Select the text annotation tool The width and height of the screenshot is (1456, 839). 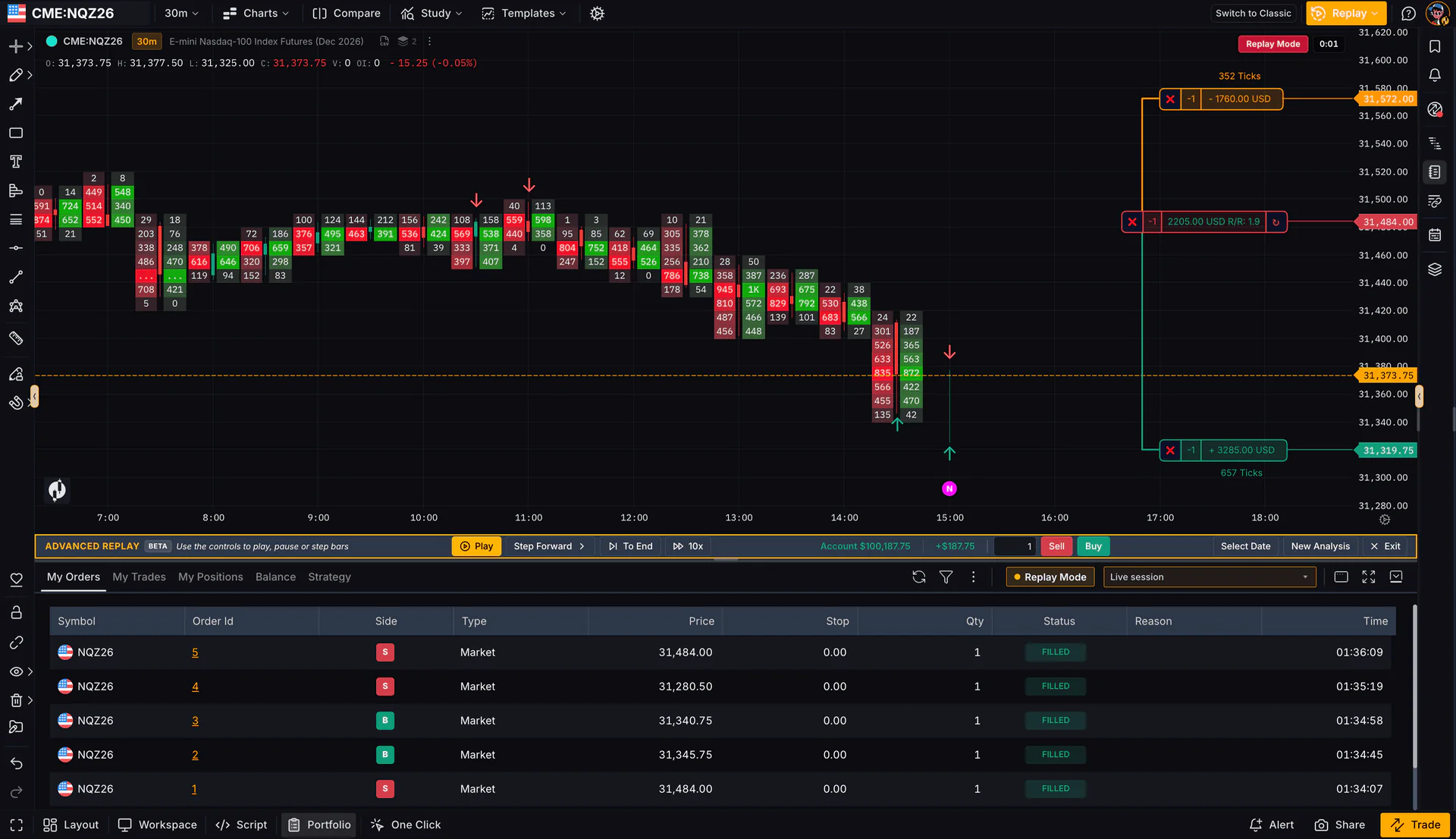[16, 162]
